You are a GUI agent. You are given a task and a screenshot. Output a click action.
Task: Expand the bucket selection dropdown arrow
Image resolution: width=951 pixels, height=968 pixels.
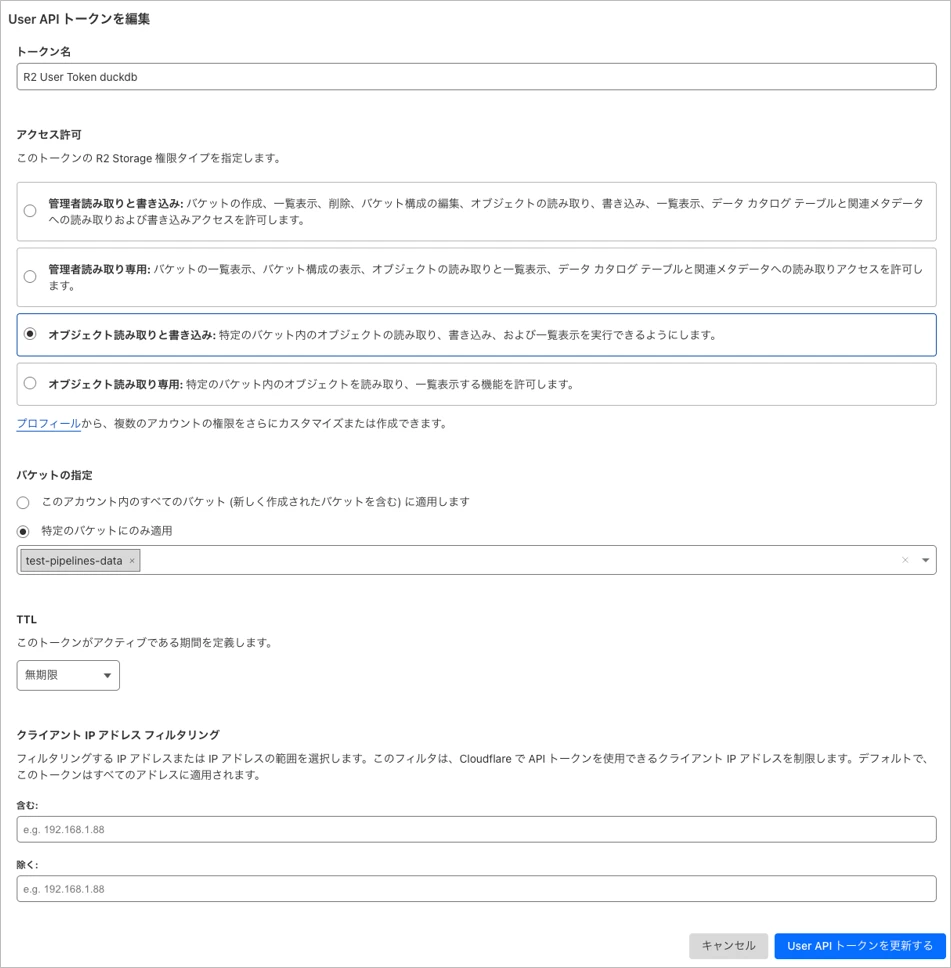925,561
